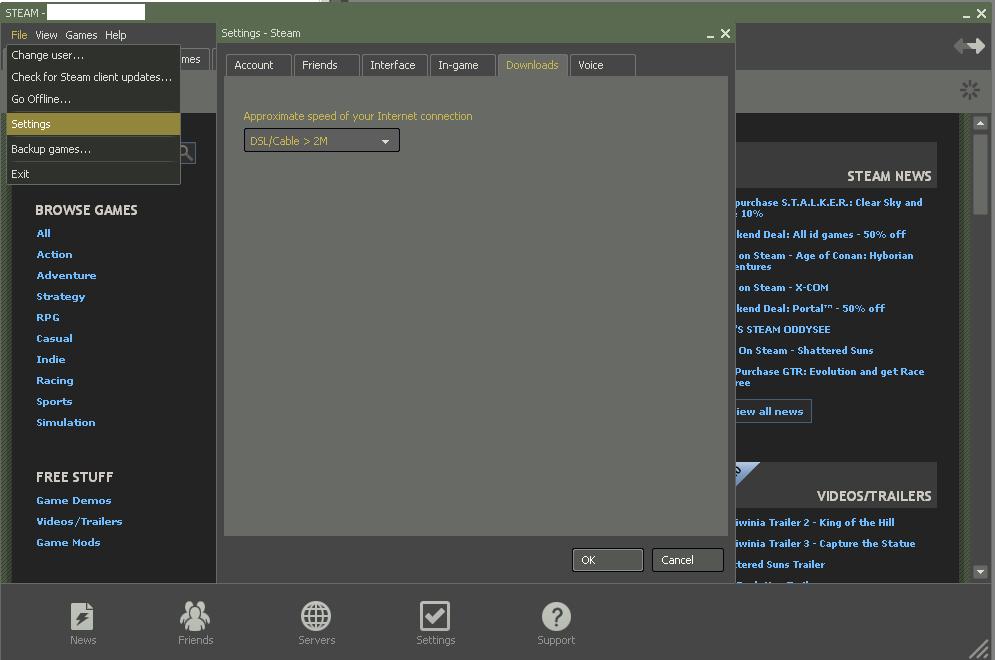Browse All games link
Viewport: 995px width, 660px height.
tap(44, 233)
